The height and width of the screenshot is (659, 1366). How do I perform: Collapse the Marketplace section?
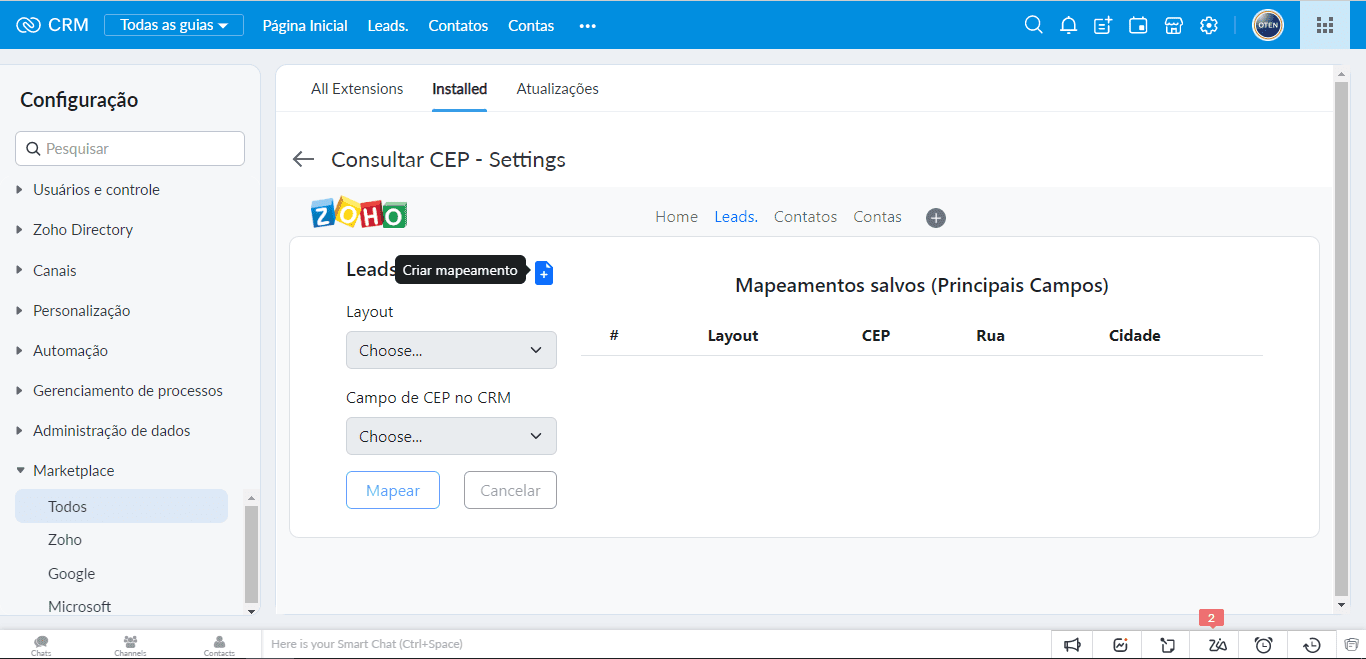[x=73, y=471]
